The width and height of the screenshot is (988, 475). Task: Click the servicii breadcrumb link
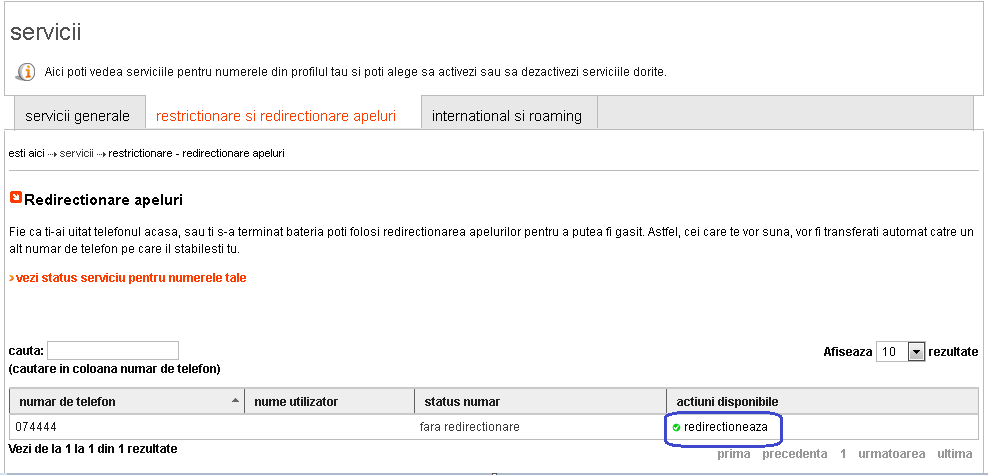pos(76,153)
